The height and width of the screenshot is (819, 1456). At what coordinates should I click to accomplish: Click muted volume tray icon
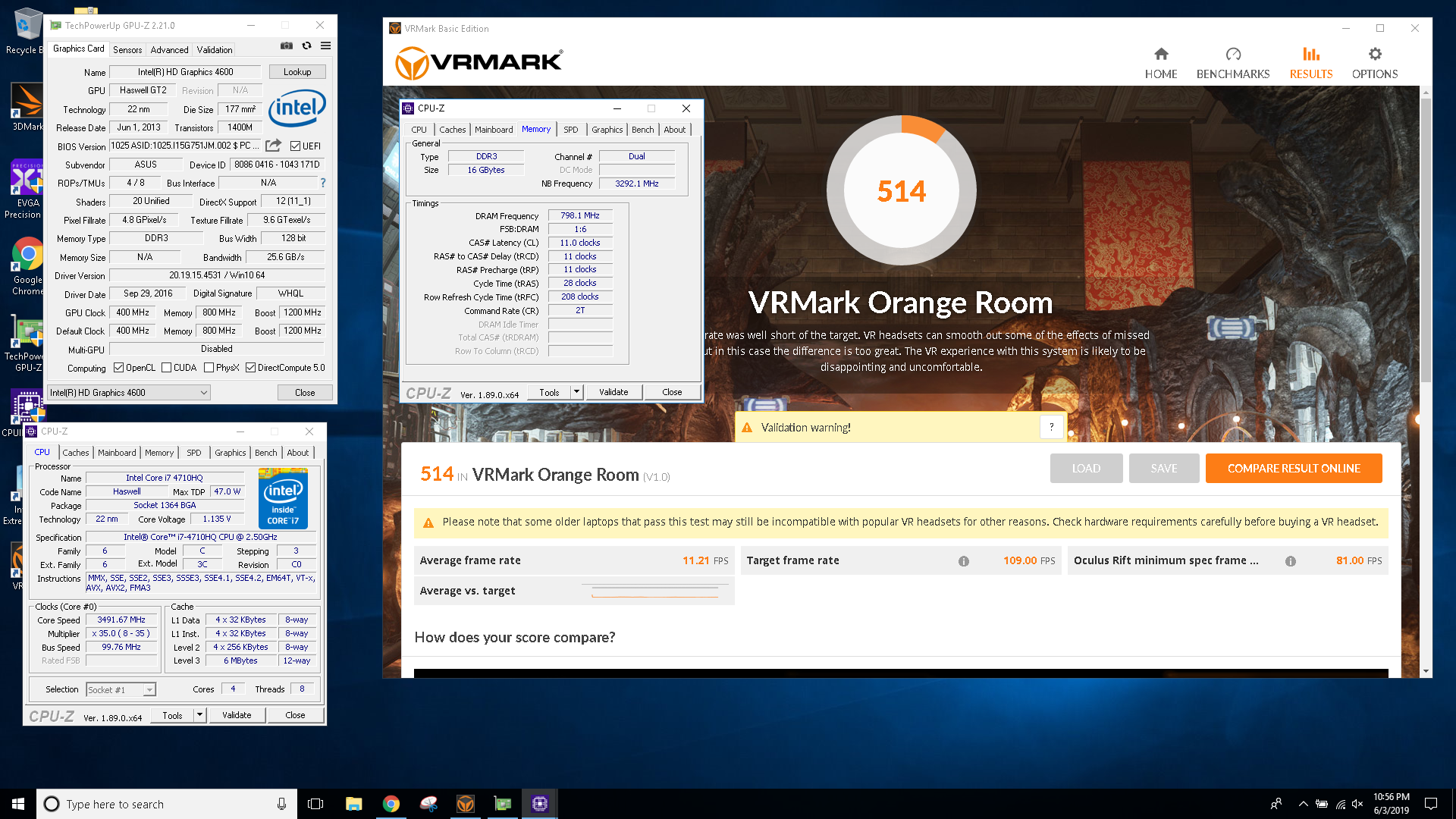pos(1357,804)
